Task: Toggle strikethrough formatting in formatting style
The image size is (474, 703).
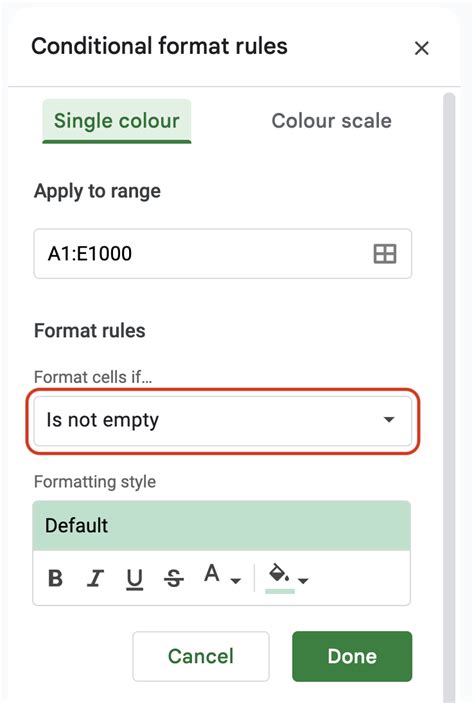Action: pyautogui.click(x=174, y=578)
